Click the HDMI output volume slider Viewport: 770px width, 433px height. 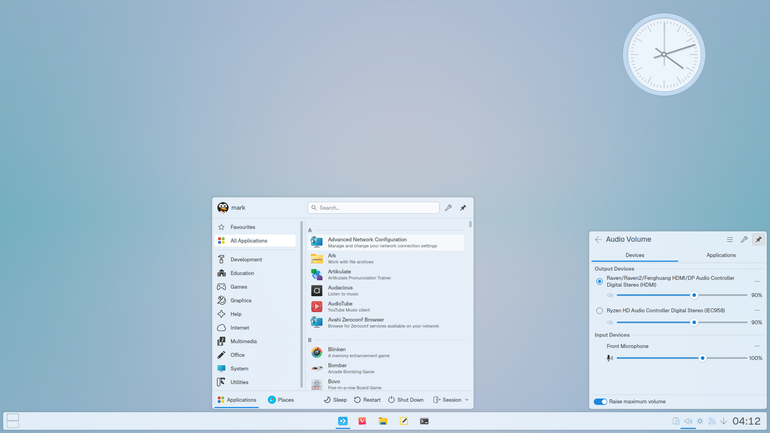point(682,295)
